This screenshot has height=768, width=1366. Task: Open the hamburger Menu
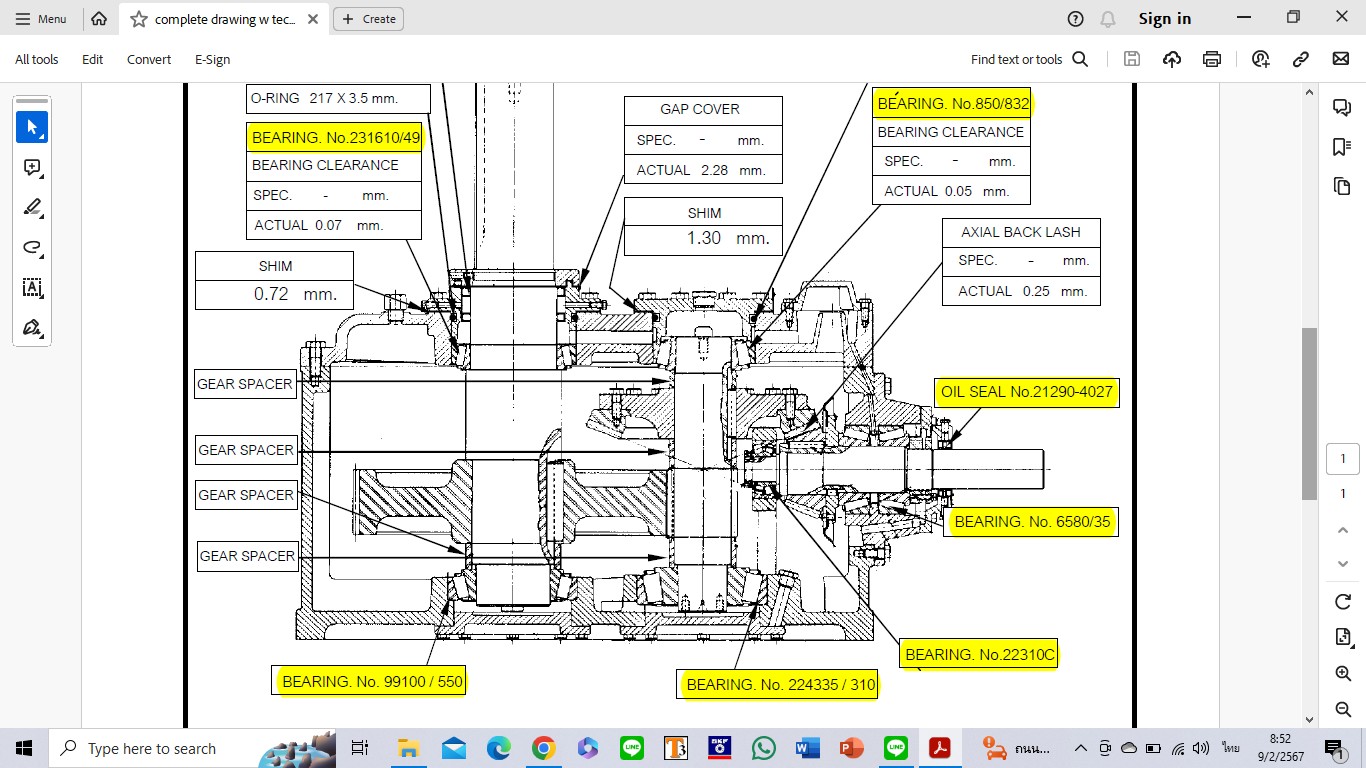(x=41, y=19)
